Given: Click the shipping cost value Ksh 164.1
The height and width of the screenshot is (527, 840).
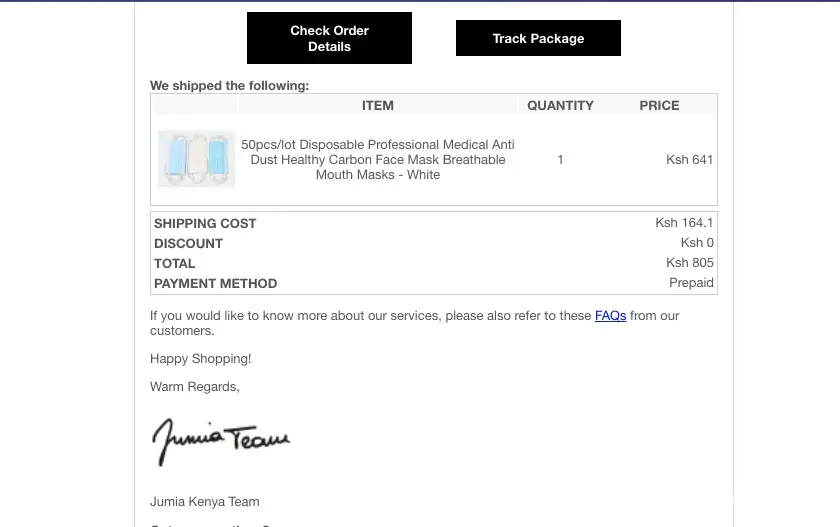Looking at the screenshot, I should [x=684, y=223].
